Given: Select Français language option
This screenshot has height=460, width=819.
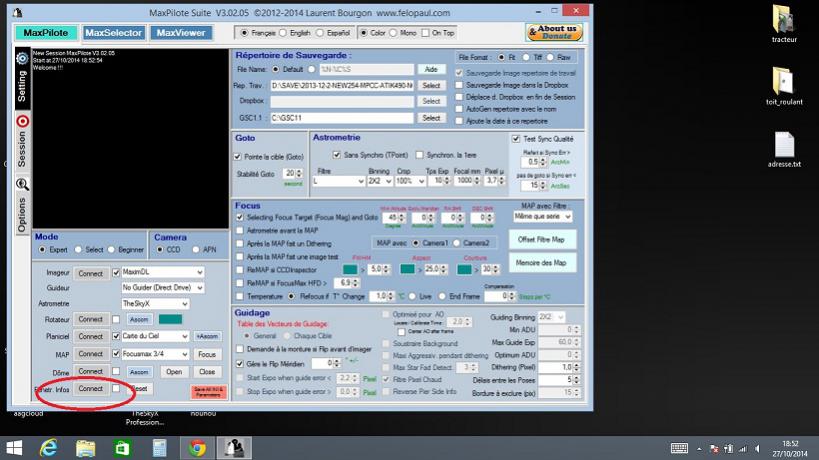Looking at the screenshot, I should coord(244,33).
